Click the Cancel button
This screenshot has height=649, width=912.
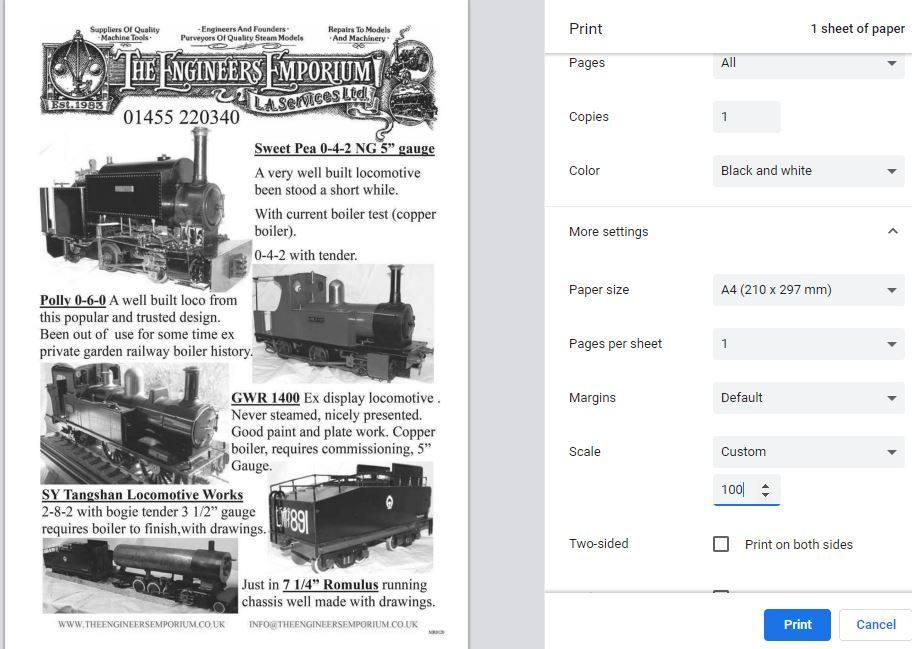(875, 625)
